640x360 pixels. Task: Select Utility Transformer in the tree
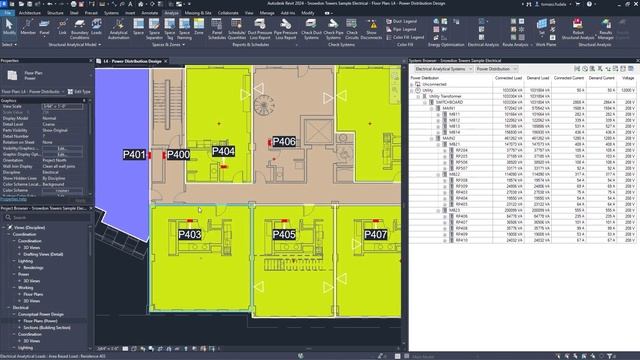445,96
